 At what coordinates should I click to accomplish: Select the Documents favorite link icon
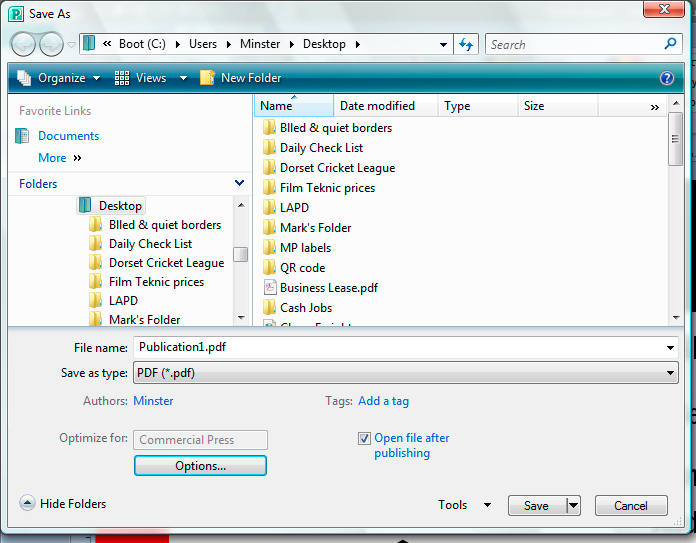tap(23, 136)
